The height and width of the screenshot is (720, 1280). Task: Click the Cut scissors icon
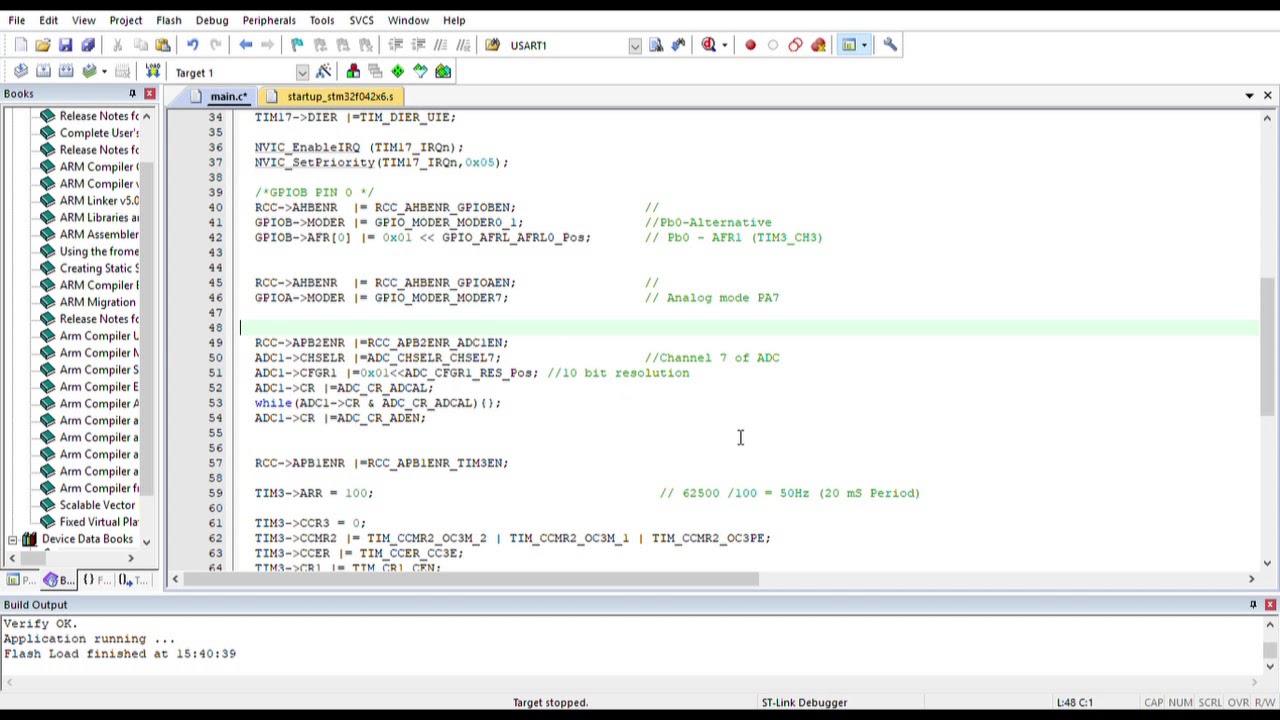point(117,45)
